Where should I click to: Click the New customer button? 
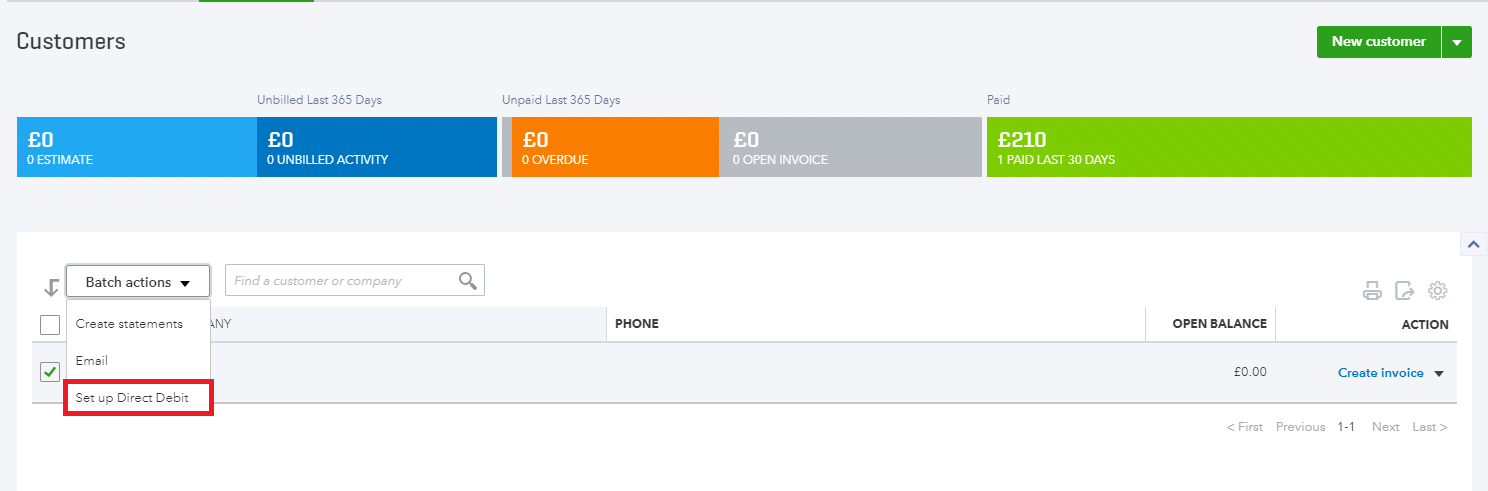(1379, 42)
